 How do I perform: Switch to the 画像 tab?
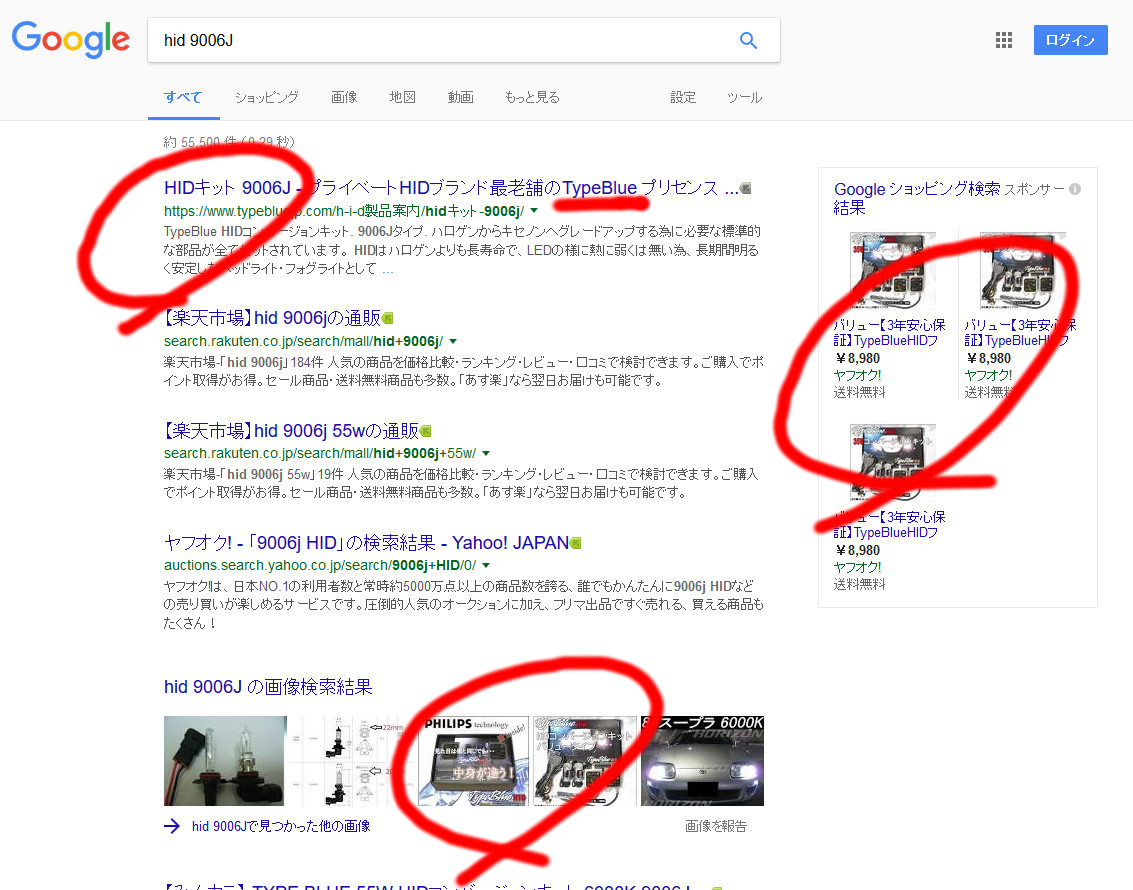click(x=344, y=97)
